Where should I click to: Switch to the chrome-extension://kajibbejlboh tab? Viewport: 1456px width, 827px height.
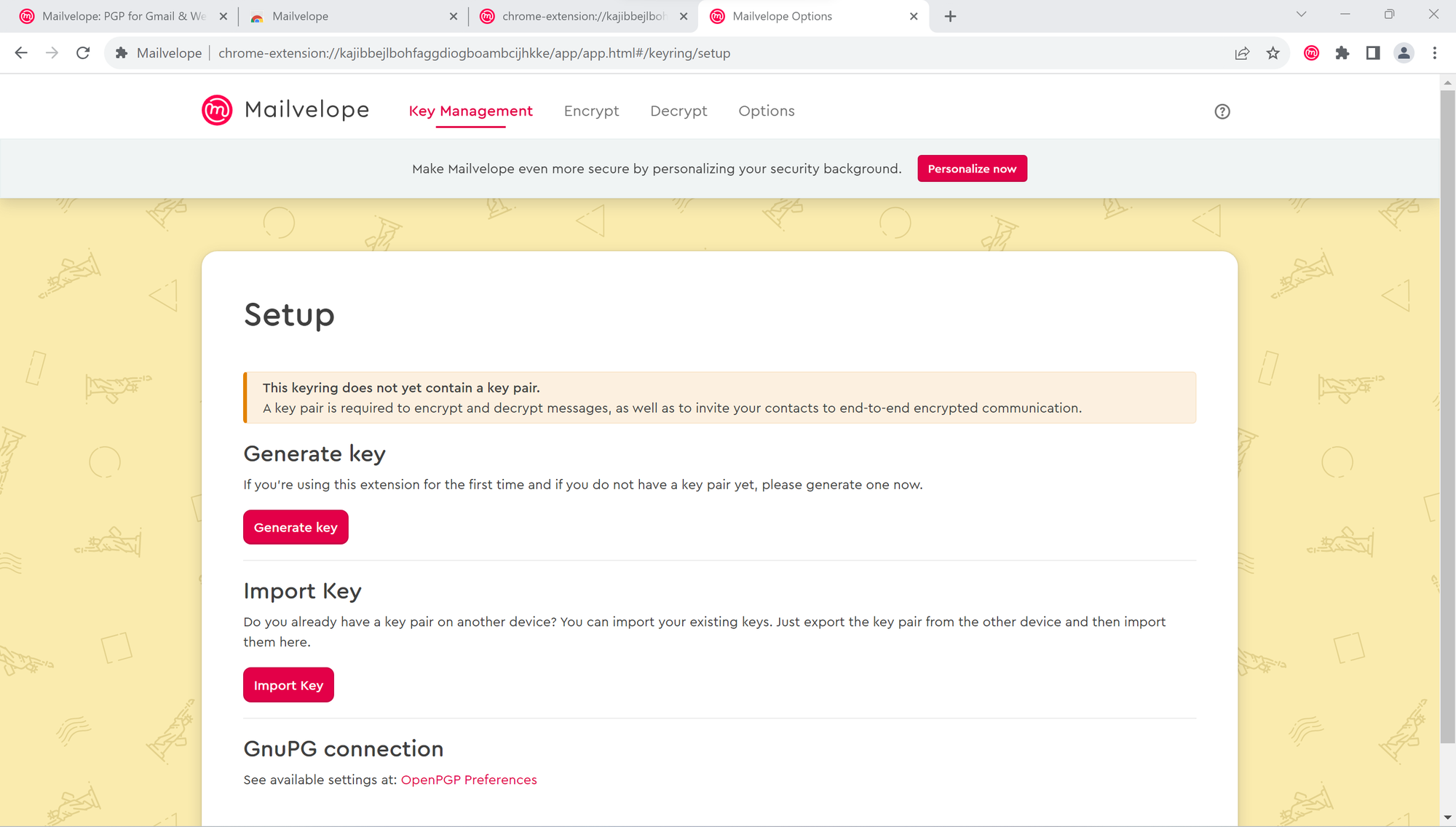pos(582,16)
